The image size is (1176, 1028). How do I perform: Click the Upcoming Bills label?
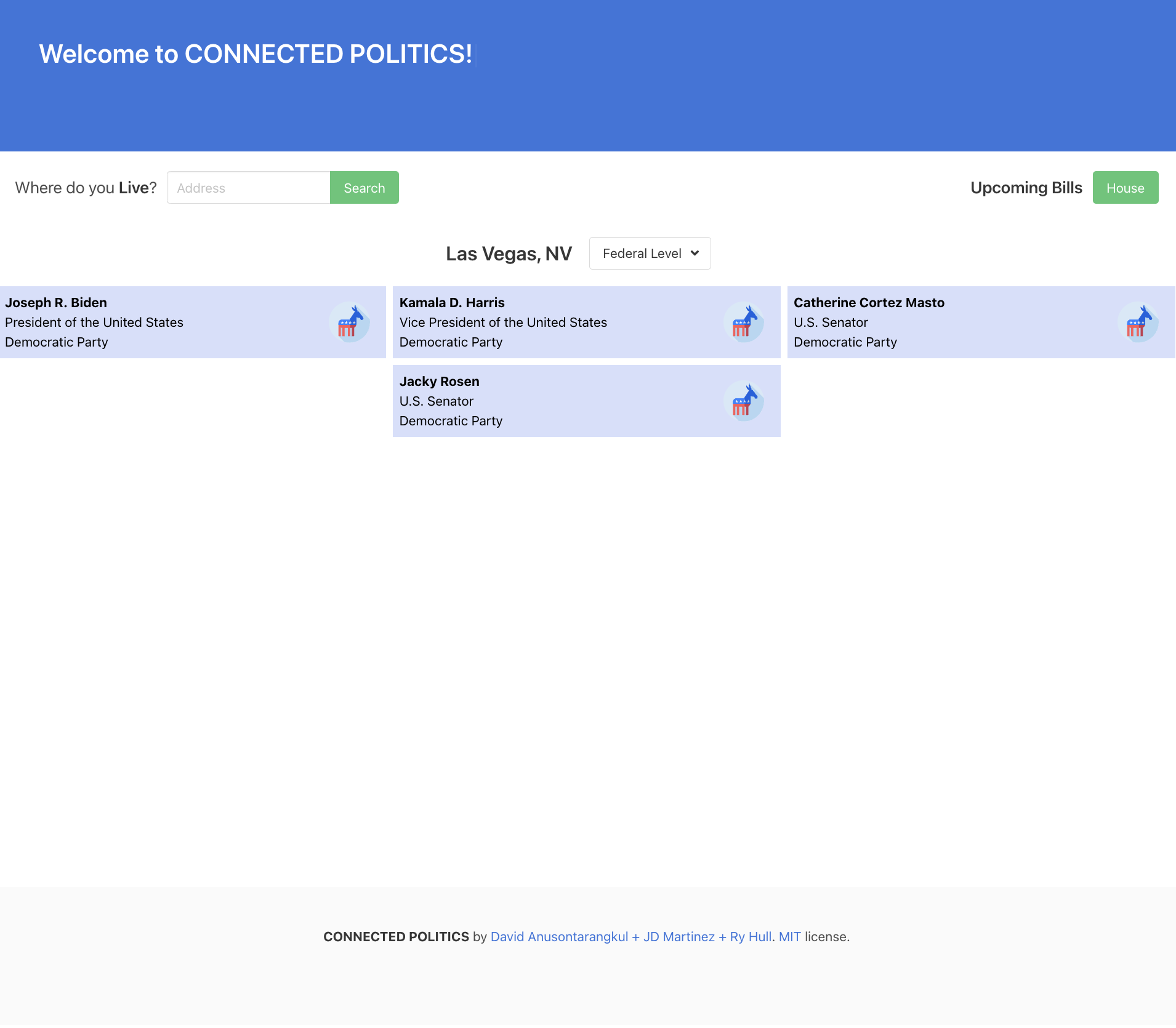click(x=1026, y=188)
